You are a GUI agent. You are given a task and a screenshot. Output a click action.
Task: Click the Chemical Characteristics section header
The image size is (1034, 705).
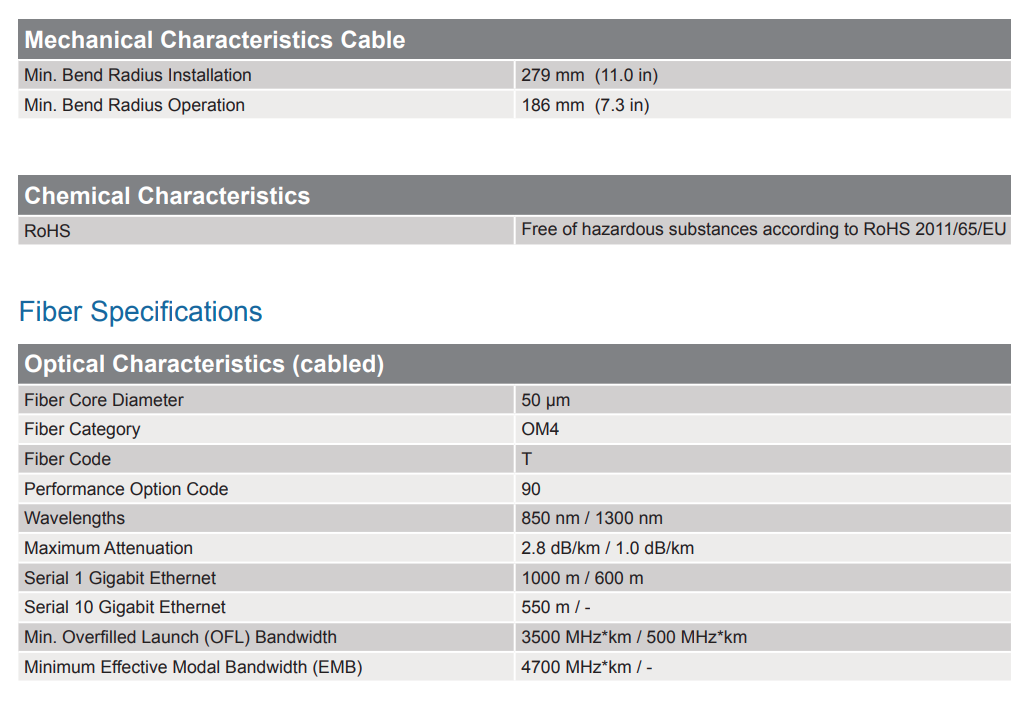[x=167, y=196]
